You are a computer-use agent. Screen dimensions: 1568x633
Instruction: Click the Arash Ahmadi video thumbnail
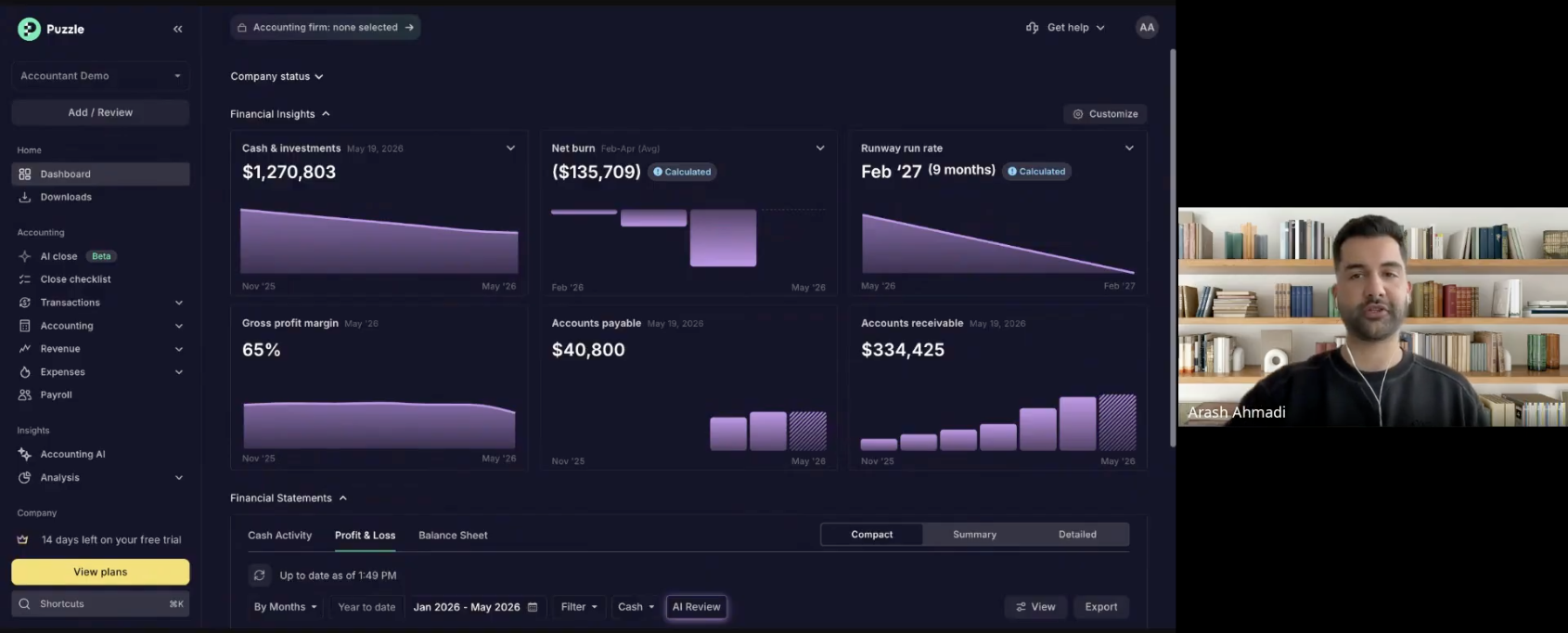point(1372,316)
